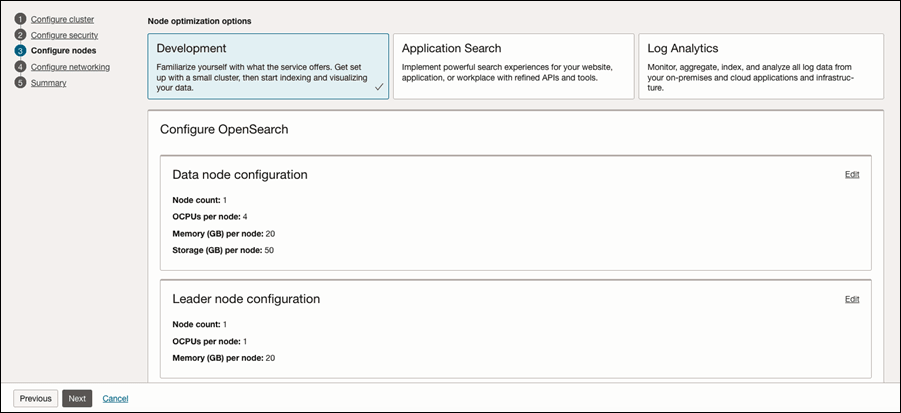The image size is (901, 413).
Task: Click step 5 circle icon
Action: (21, 83)
